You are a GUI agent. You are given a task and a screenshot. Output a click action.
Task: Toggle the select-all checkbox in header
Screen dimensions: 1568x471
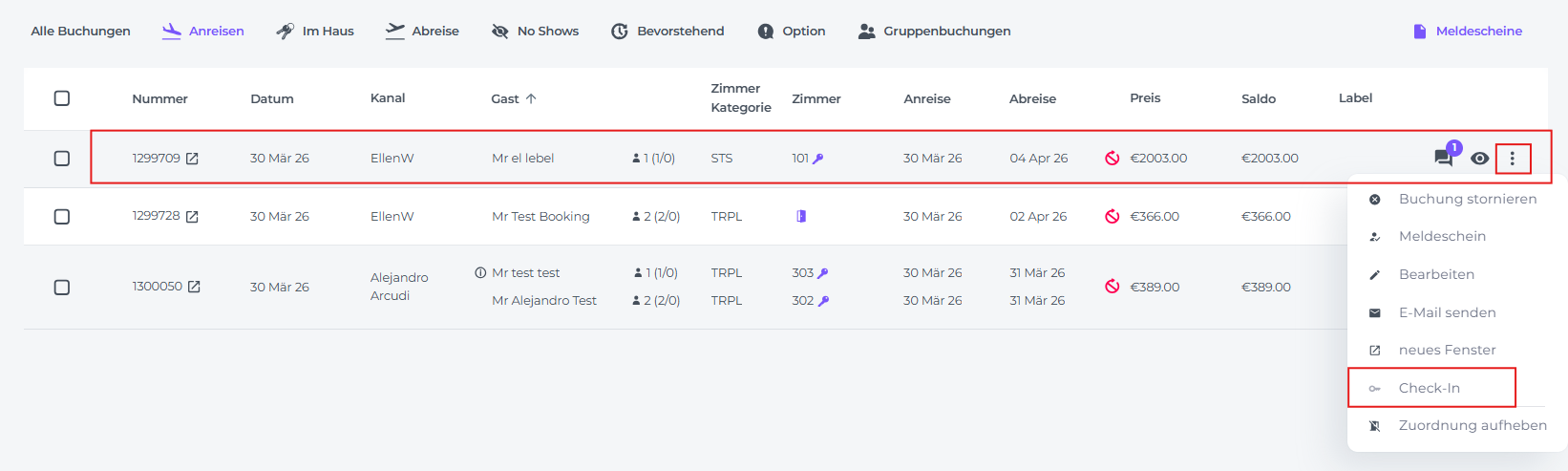tap(62, 98)
